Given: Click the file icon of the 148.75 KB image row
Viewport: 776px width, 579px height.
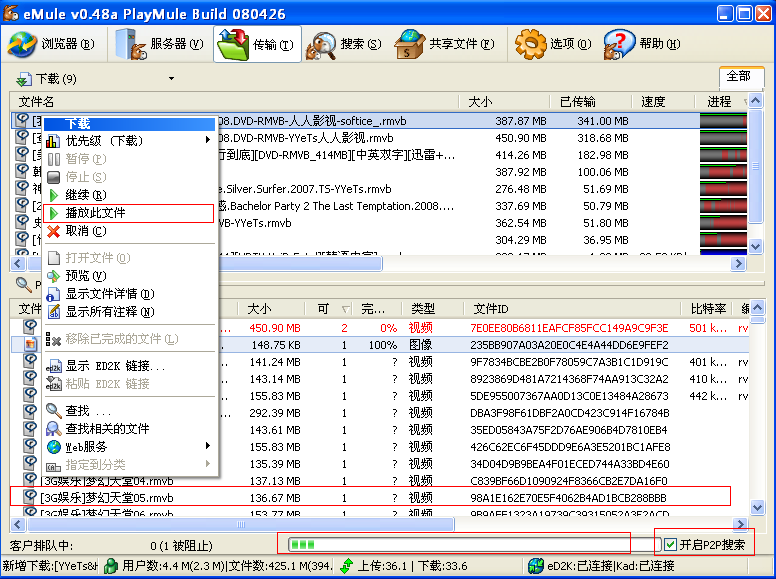Looking at the screenshot, I should click(31, 344).
